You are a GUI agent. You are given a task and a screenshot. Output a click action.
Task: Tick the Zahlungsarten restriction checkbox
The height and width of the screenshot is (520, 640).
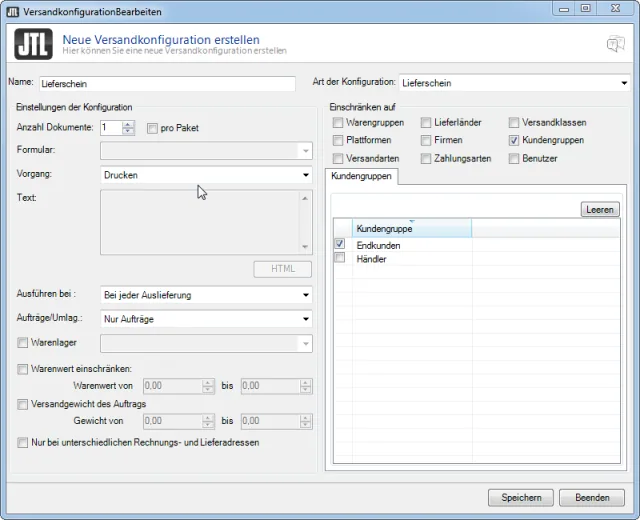426,158
